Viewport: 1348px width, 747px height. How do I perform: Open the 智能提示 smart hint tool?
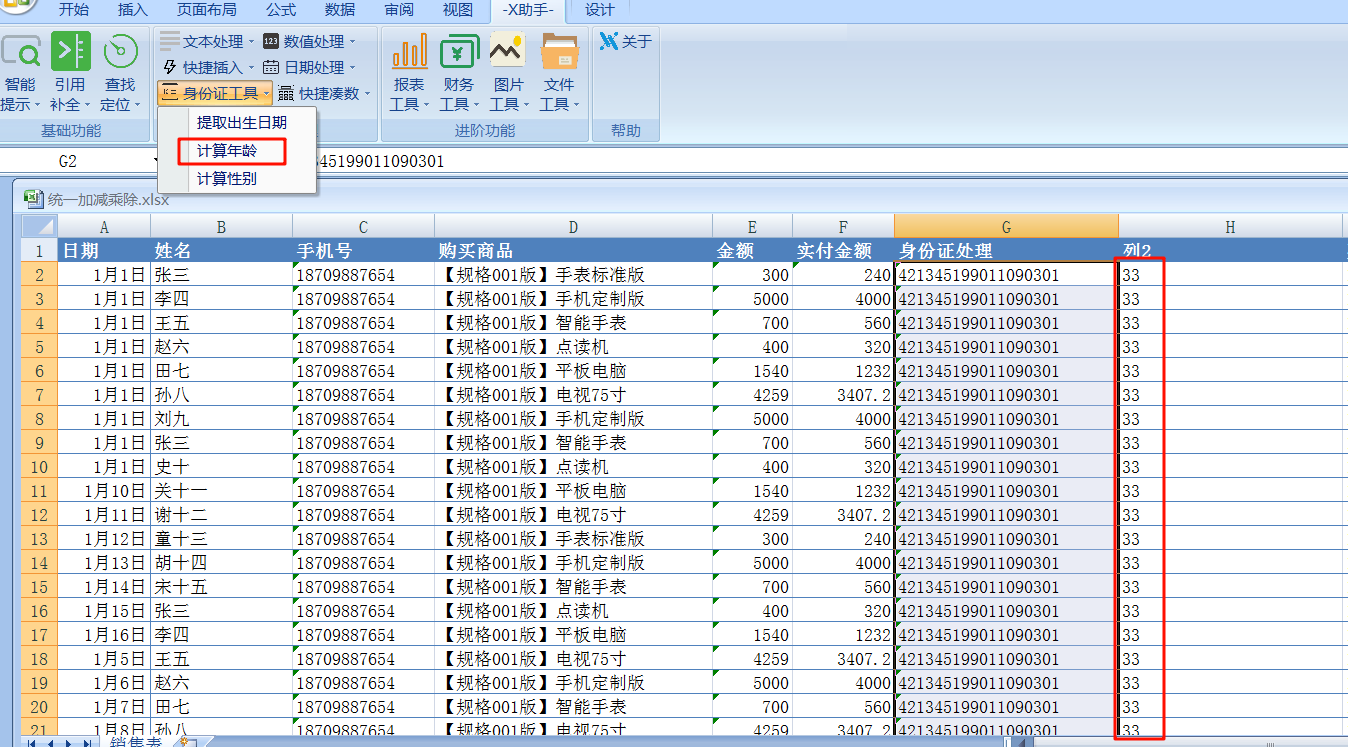(20, 73)
